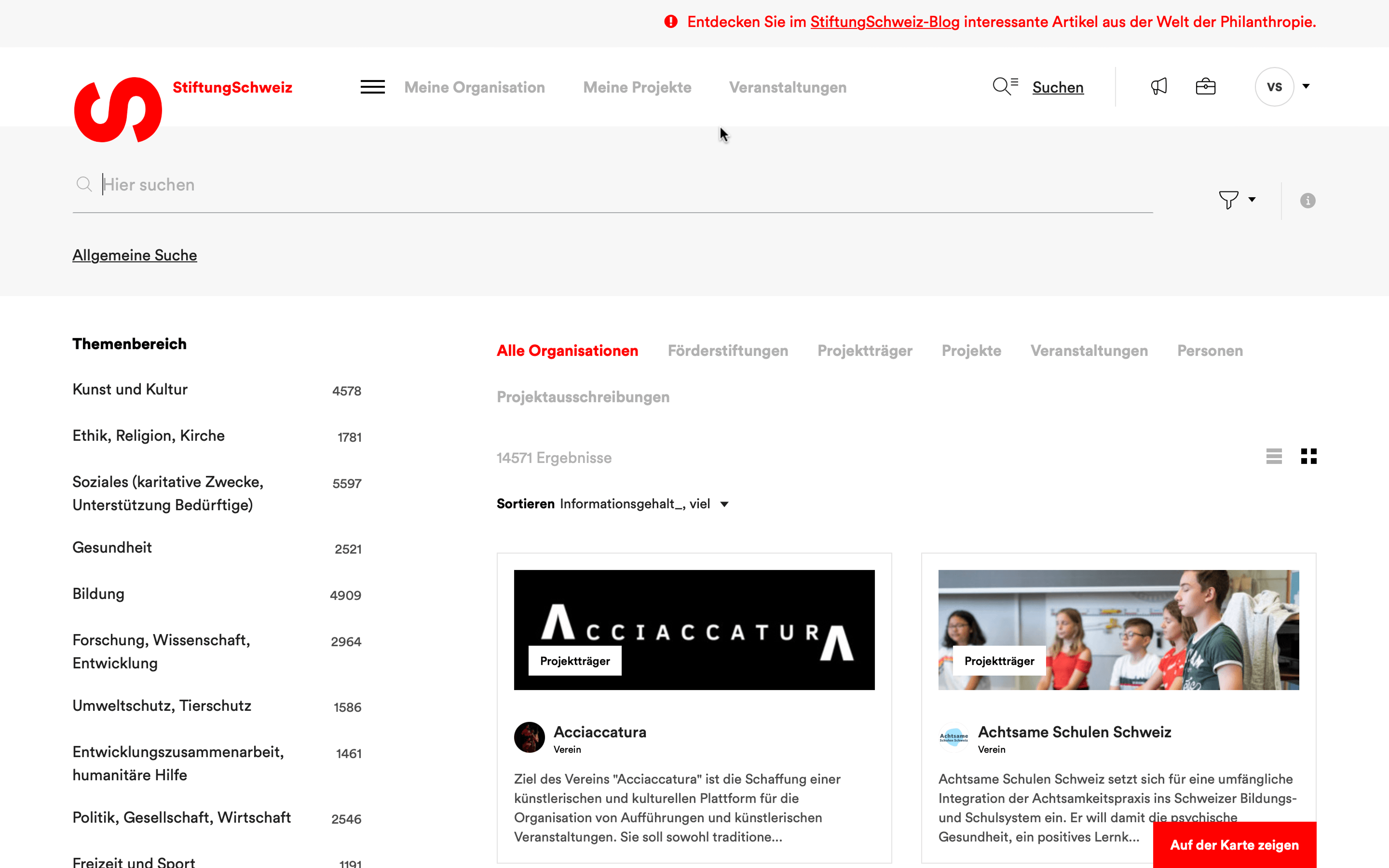Click the 14571 Ergebnisse count
Image resolution: width=1389 pixels, height=868 pixels.
554,458
